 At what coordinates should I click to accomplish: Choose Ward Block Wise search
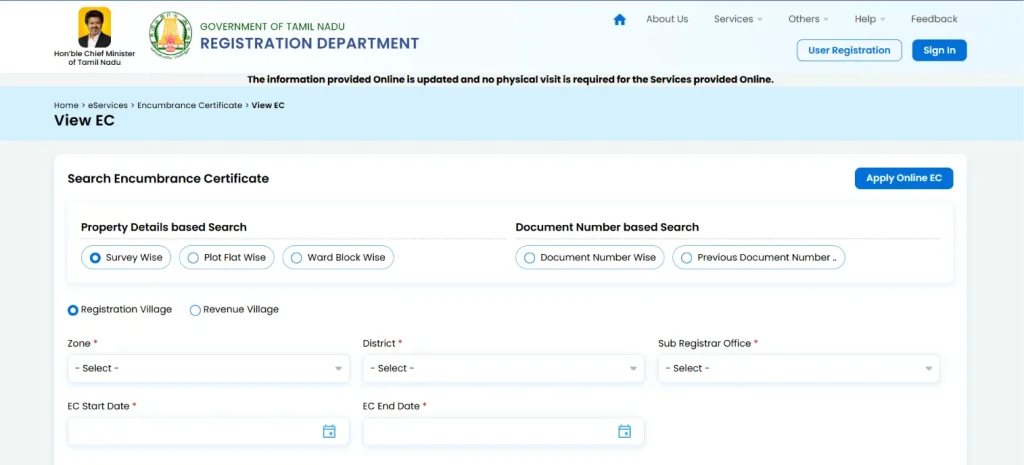tap(338, 257)
